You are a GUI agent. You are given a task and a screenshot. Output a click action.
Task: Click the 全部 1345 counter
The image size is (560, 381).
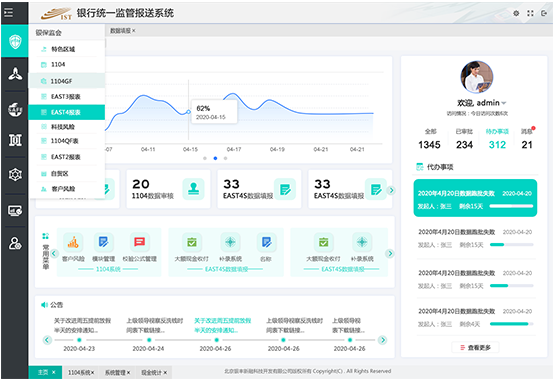click(x=429, y=139)
